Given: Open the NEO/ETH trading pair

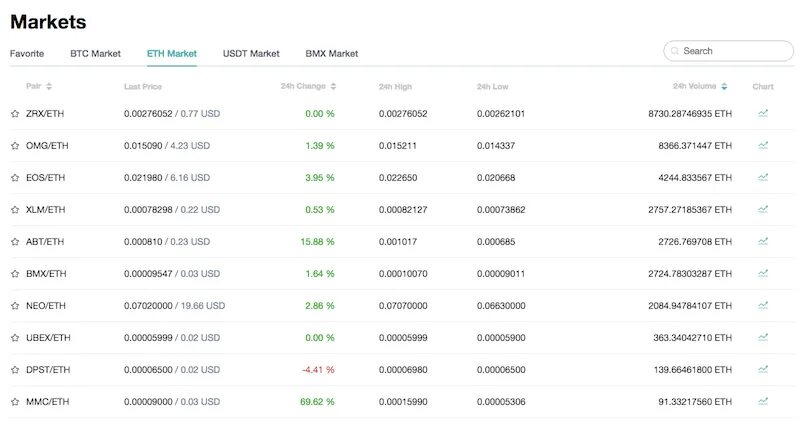Looking at the screenshot, I should coord(46,306).
